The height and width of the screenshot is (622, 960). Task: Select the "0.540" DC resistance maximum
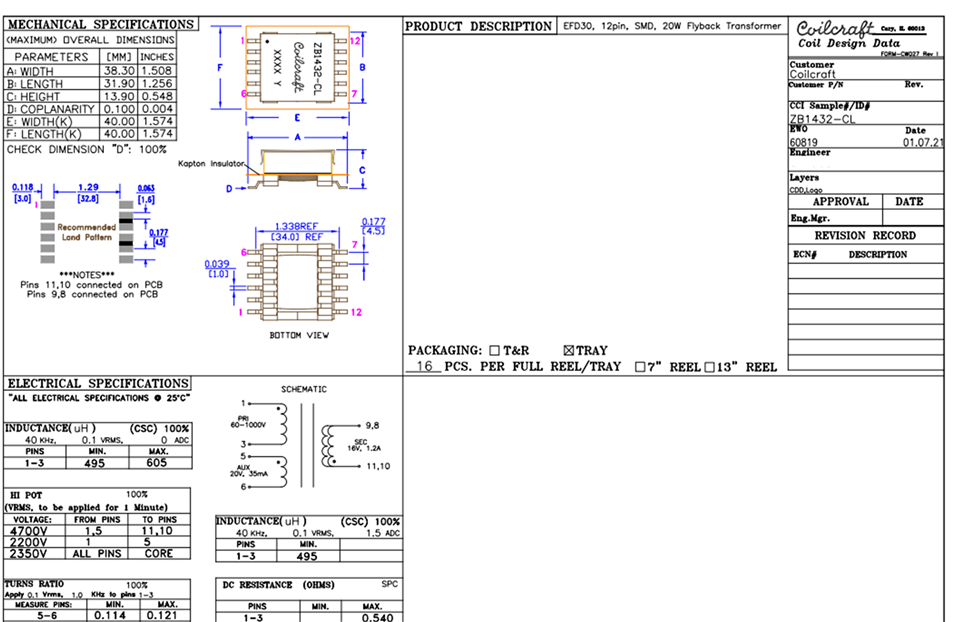point(377,617)
